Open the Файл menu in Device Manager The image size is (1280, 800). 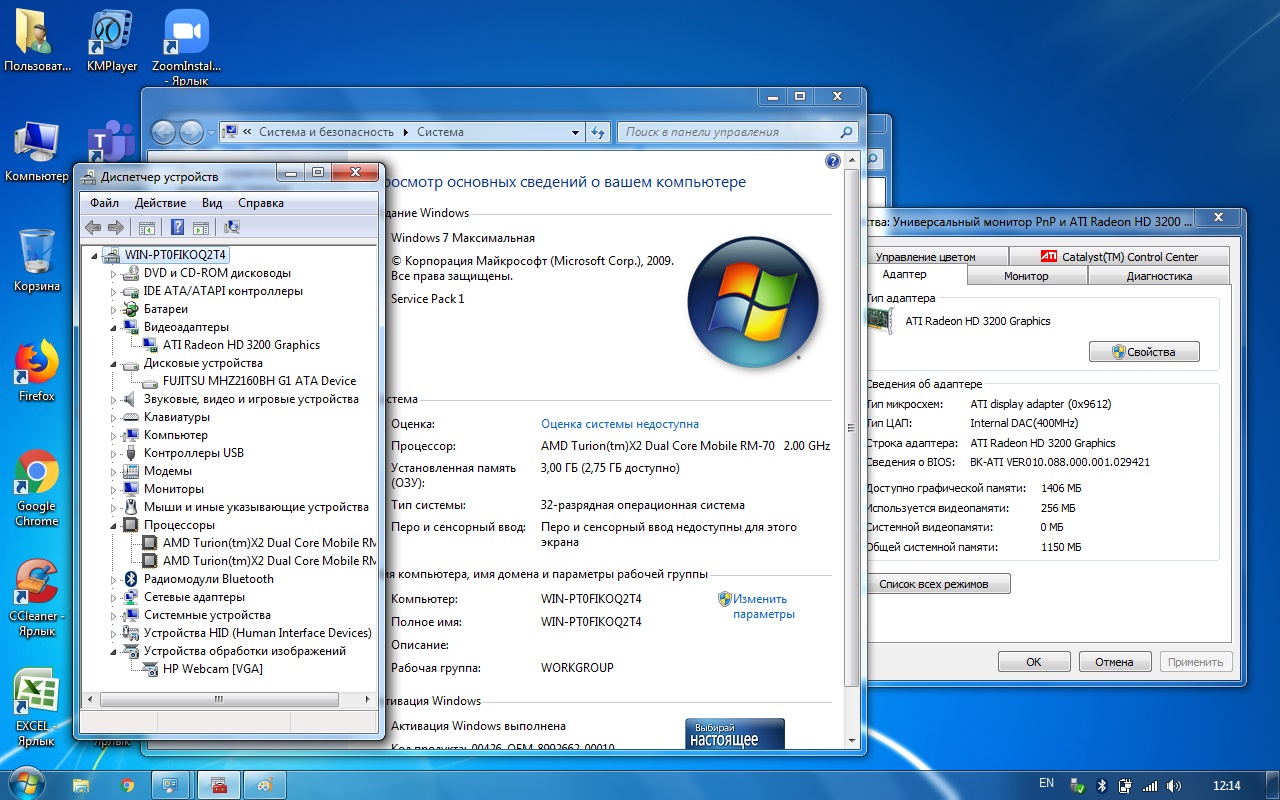coord(104,203)
